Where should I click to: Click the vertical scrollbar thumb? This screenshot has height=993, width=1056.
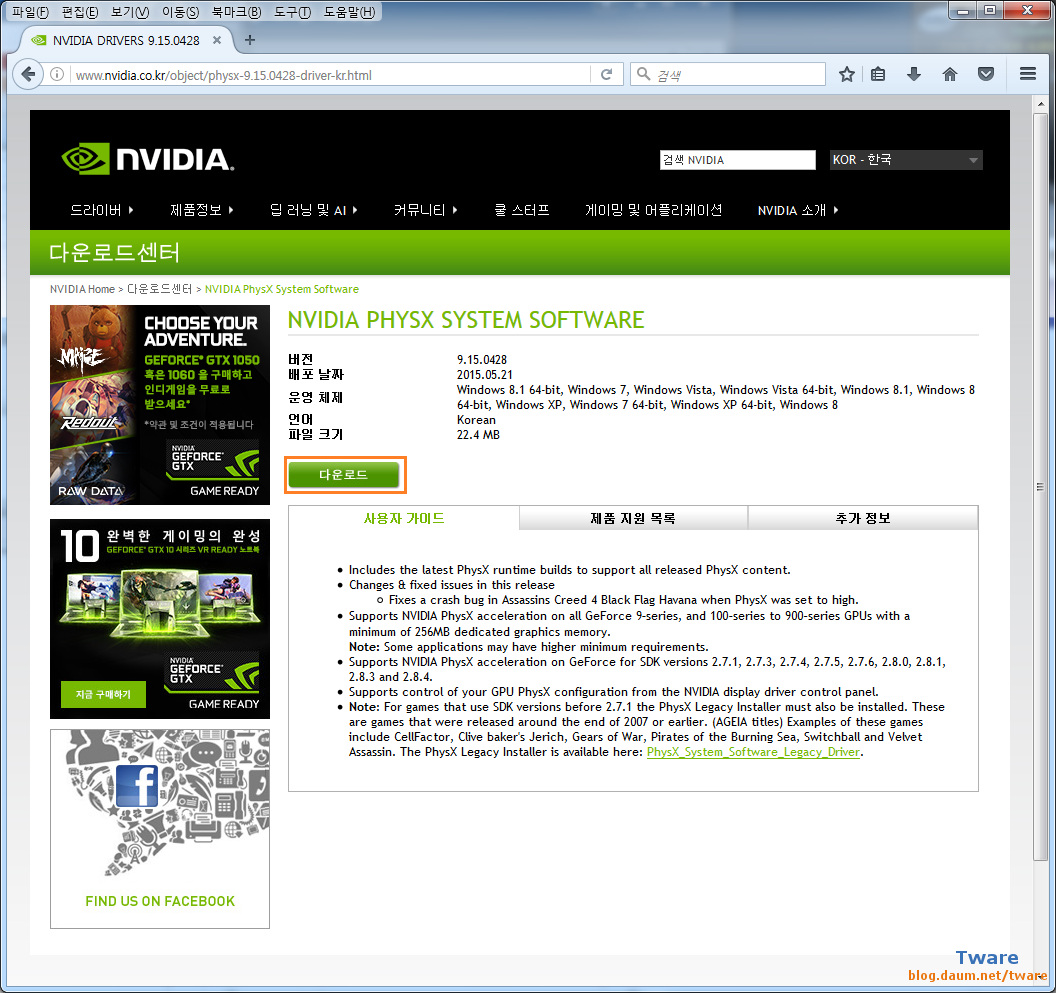[1041, 486]
